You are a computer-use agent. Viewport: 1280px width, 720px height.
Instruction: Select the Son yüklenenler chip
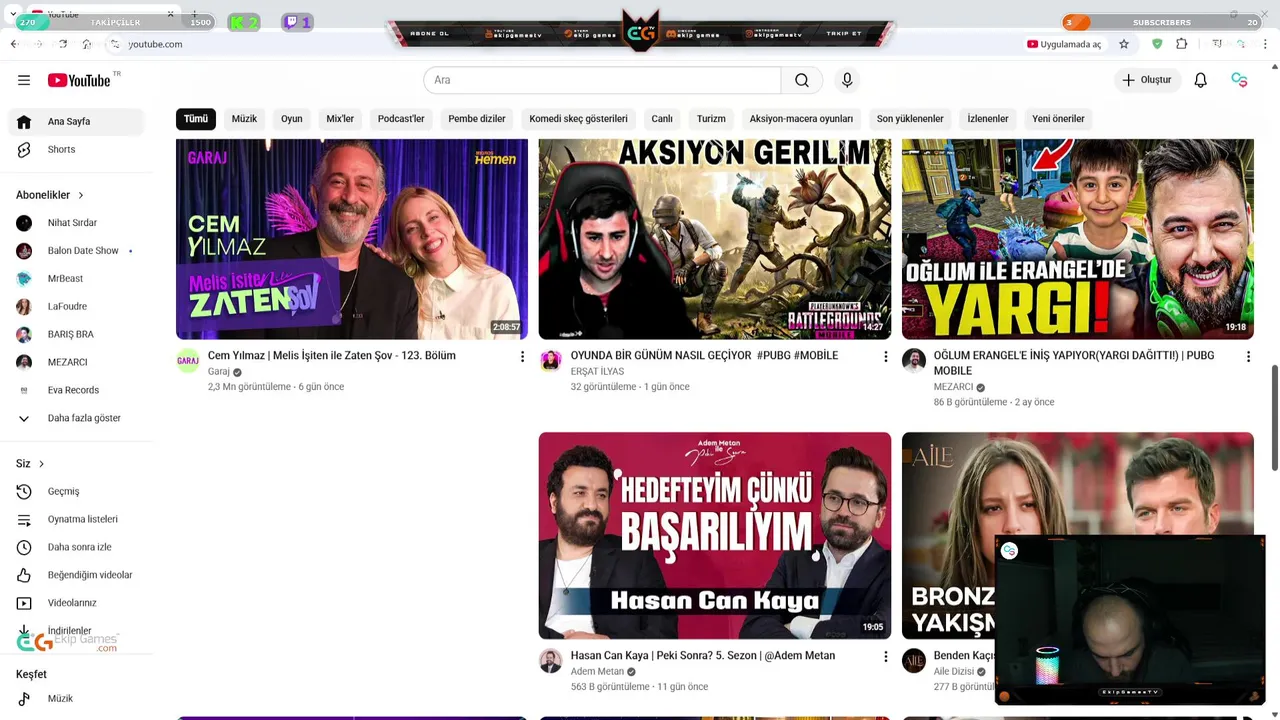[910, 118]
